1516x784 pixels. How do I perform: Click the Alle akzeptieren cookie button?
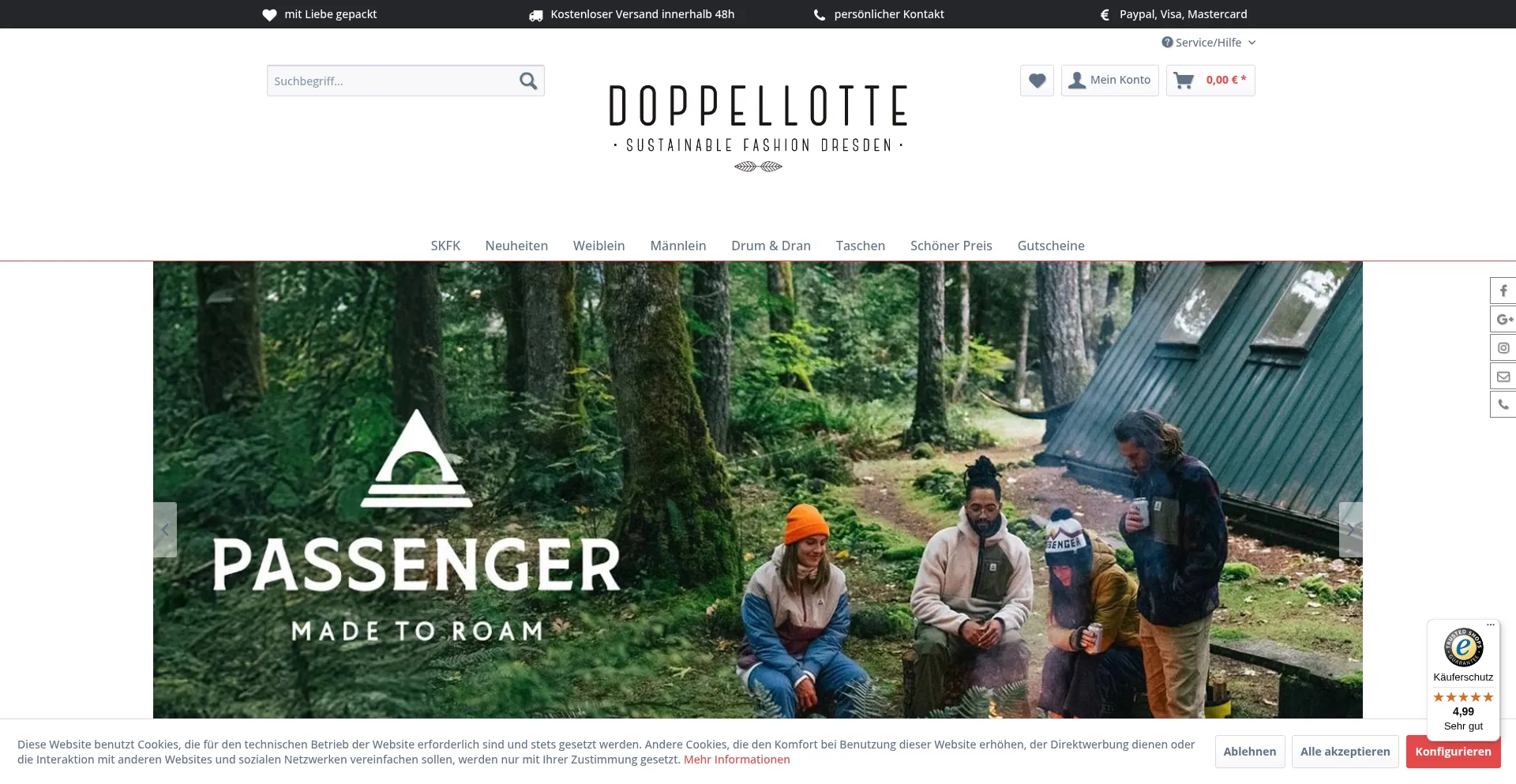point(1345,752)
